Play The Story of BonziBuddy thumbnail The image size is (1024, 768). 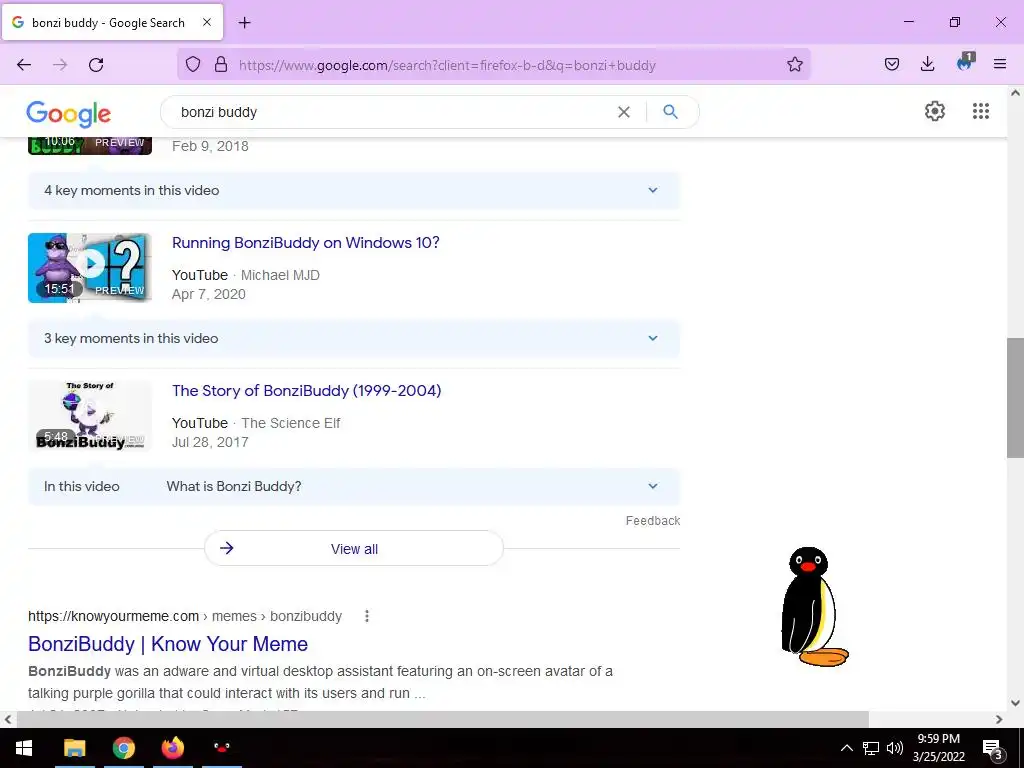(x=90, y=416)
